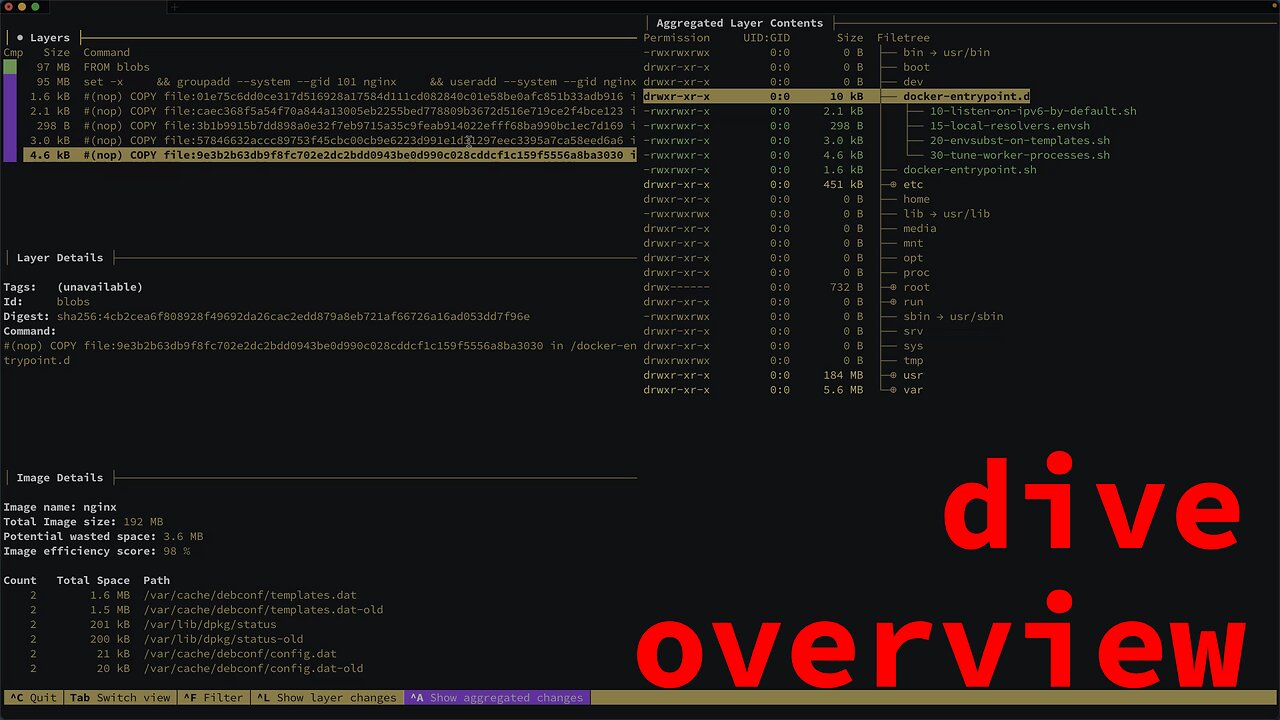This screenshot has width=1280, height=720.
Task: Click the Command column header in Layers
Action: (106, 53)
